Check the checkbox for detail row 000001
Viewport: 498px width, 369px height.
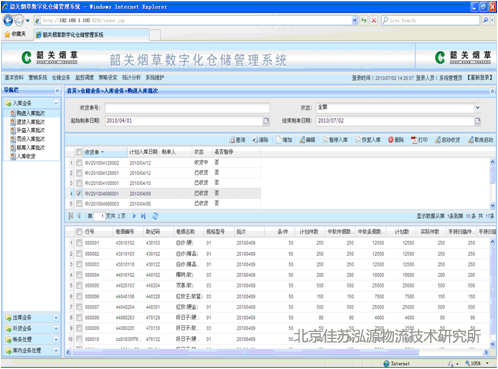click(x=79, y=243)
